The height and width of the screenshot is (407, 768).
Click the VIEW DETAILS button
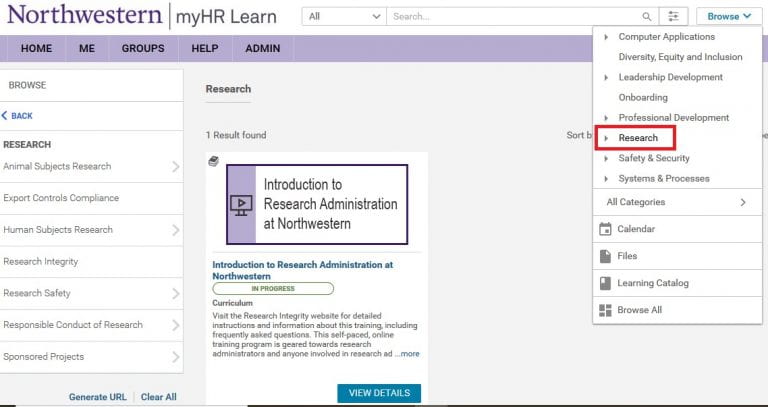click(379, 393)
